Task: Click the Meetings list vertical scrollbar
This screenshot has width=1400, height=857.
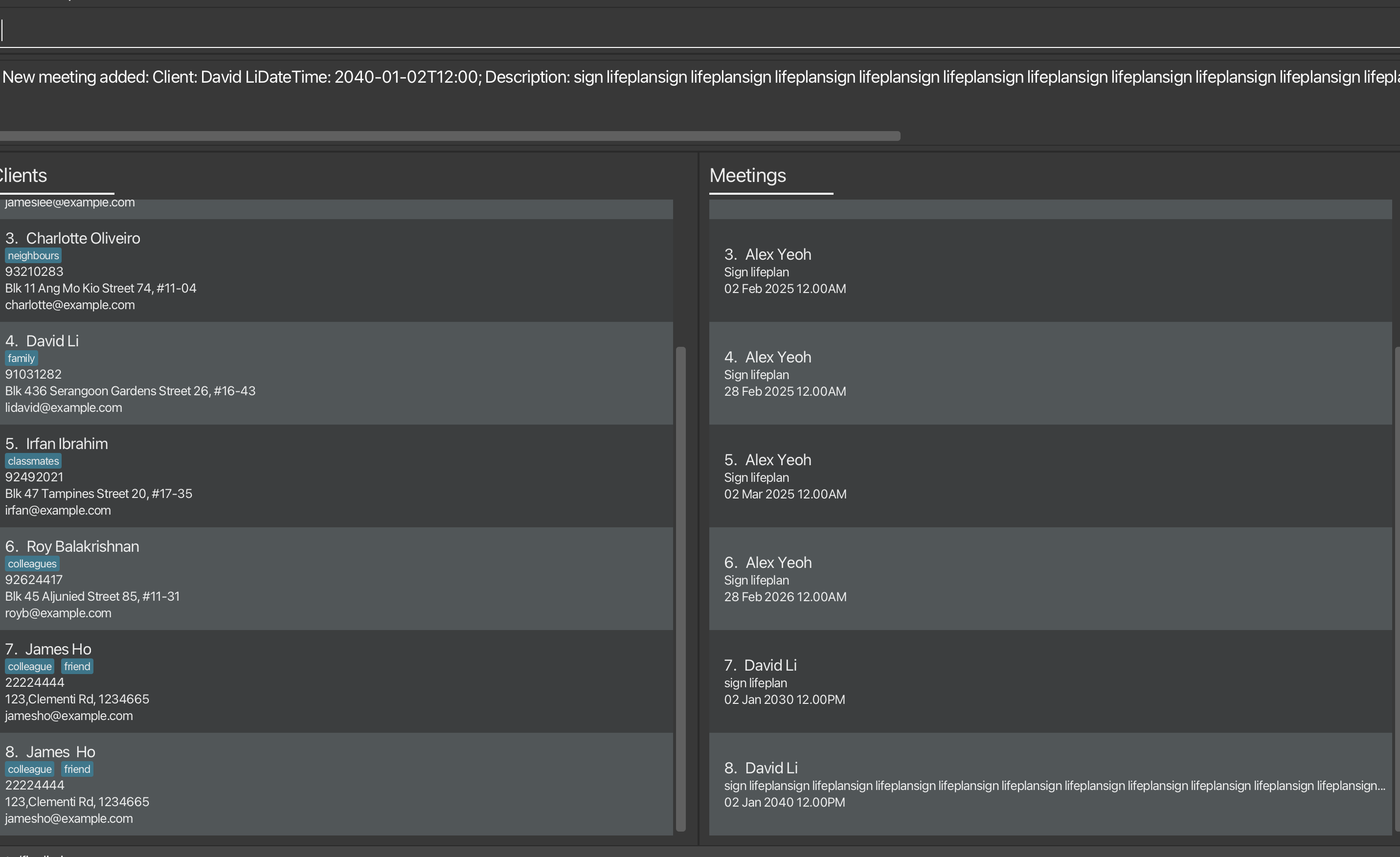Action: [x=1397, y=588]
